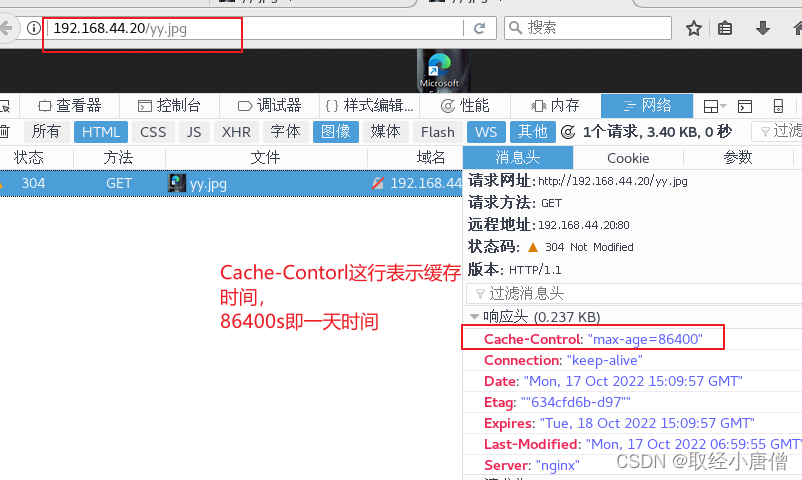Click the 1个请求 request summary text
Screen dimensions: 802x480
click(657, 132)
